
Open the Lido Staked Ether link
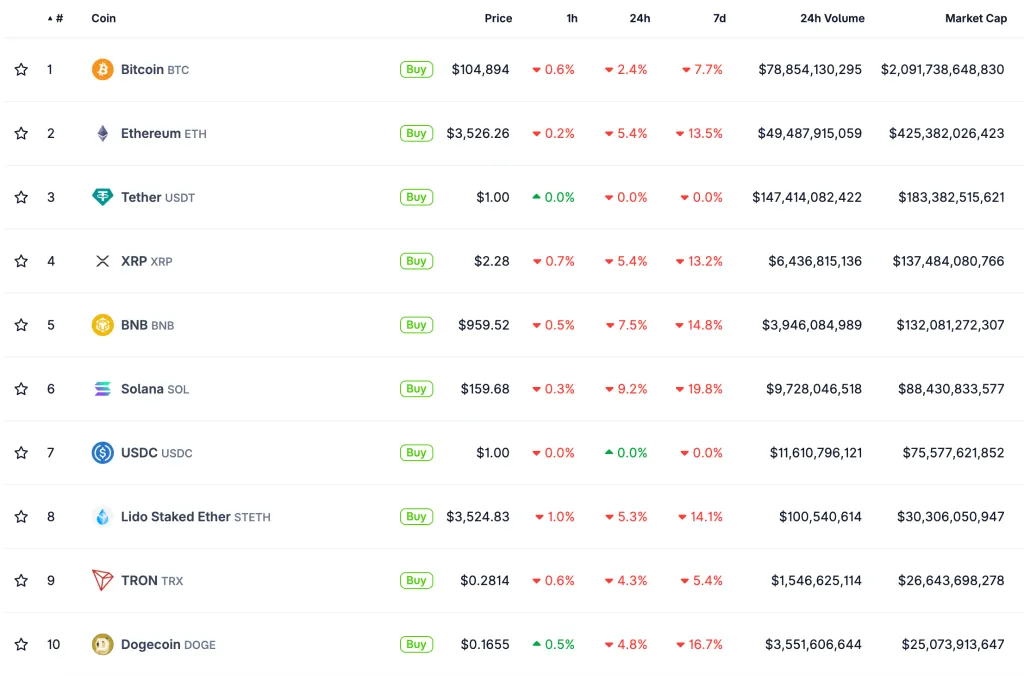point(176,517)
